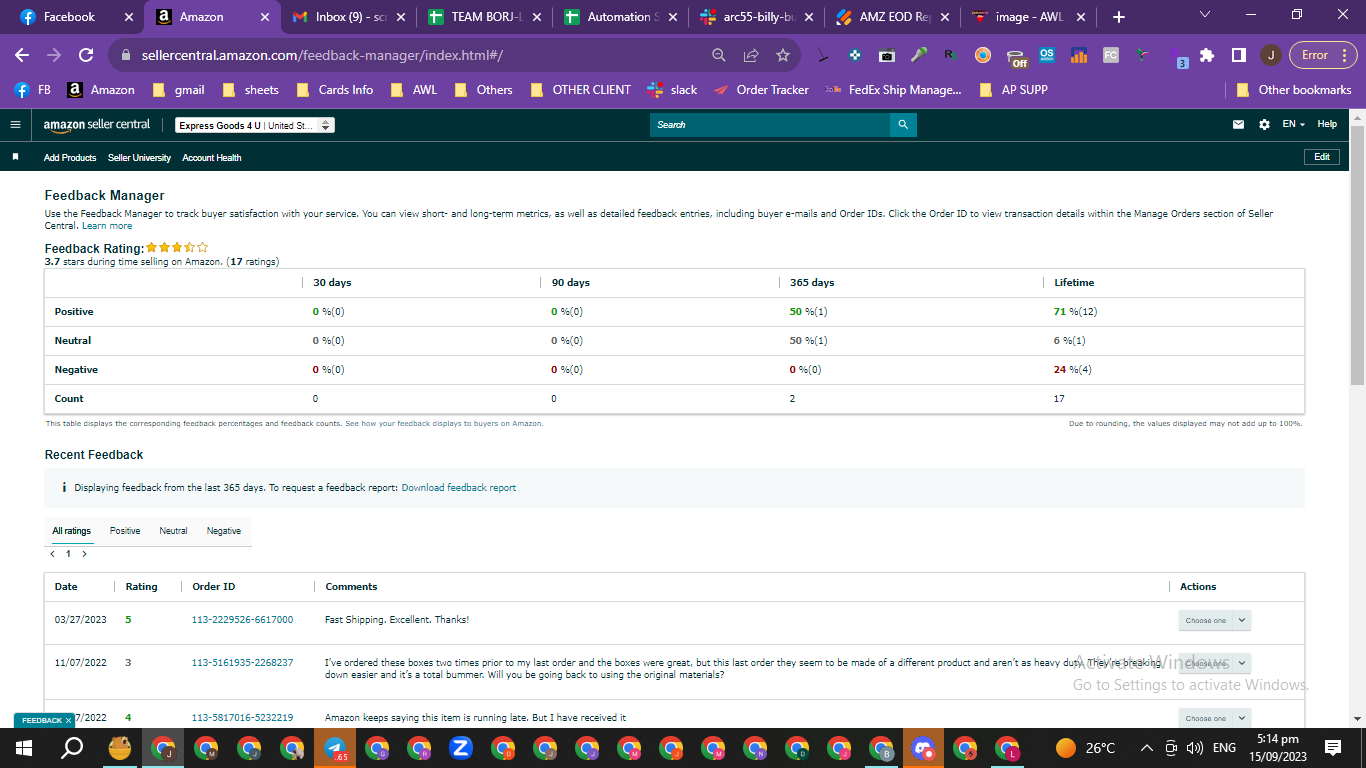1366x768 pixels.
Task: Open the FedEx Ship Manager bookmark
Action: 893,90
